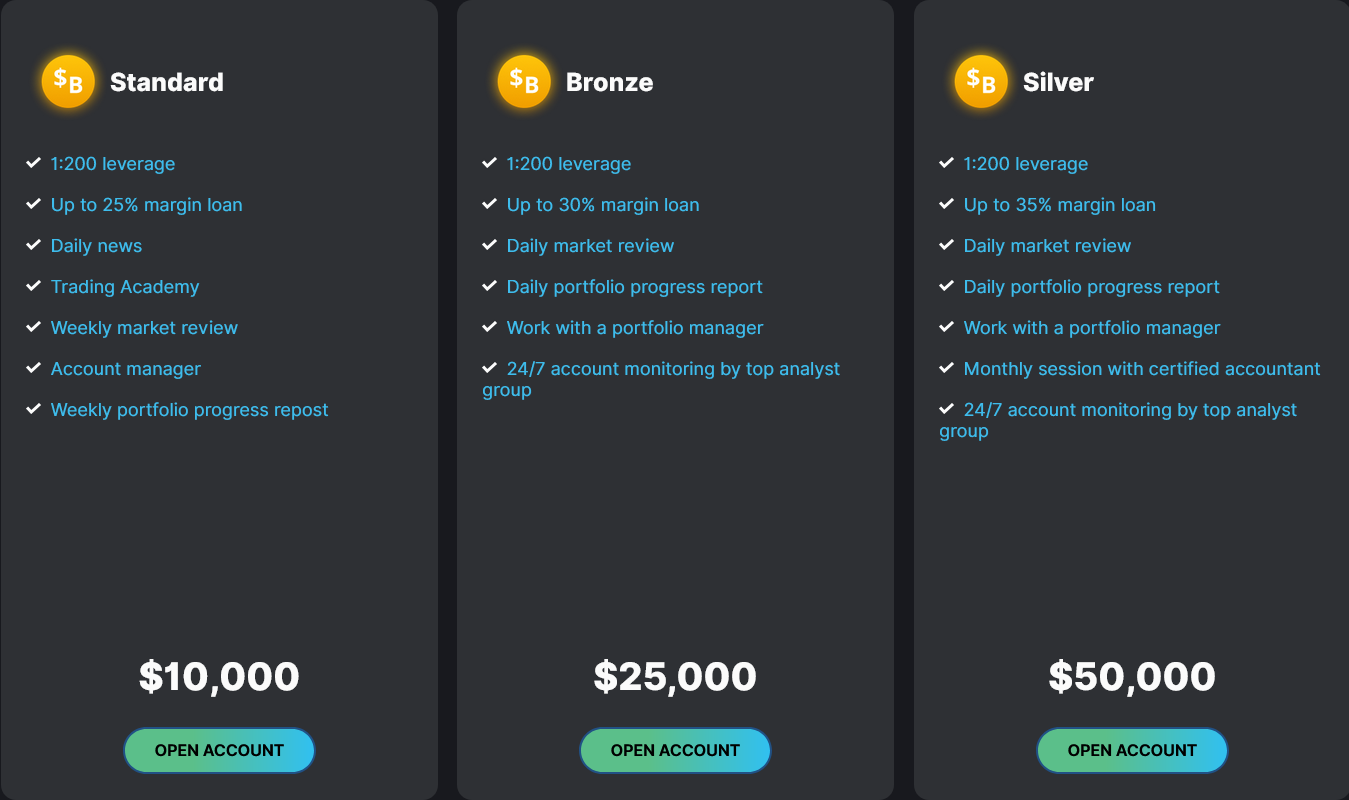
Task: Select Daily news feature in Standard
Action: coord(96,246)
